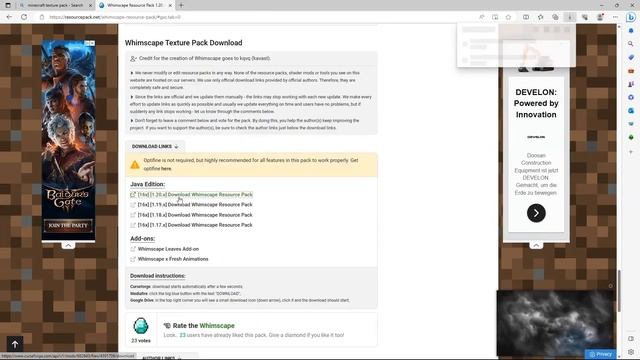Open the Privacy button
This screenshot has height=360, width=640.
(x=600, y=354)
